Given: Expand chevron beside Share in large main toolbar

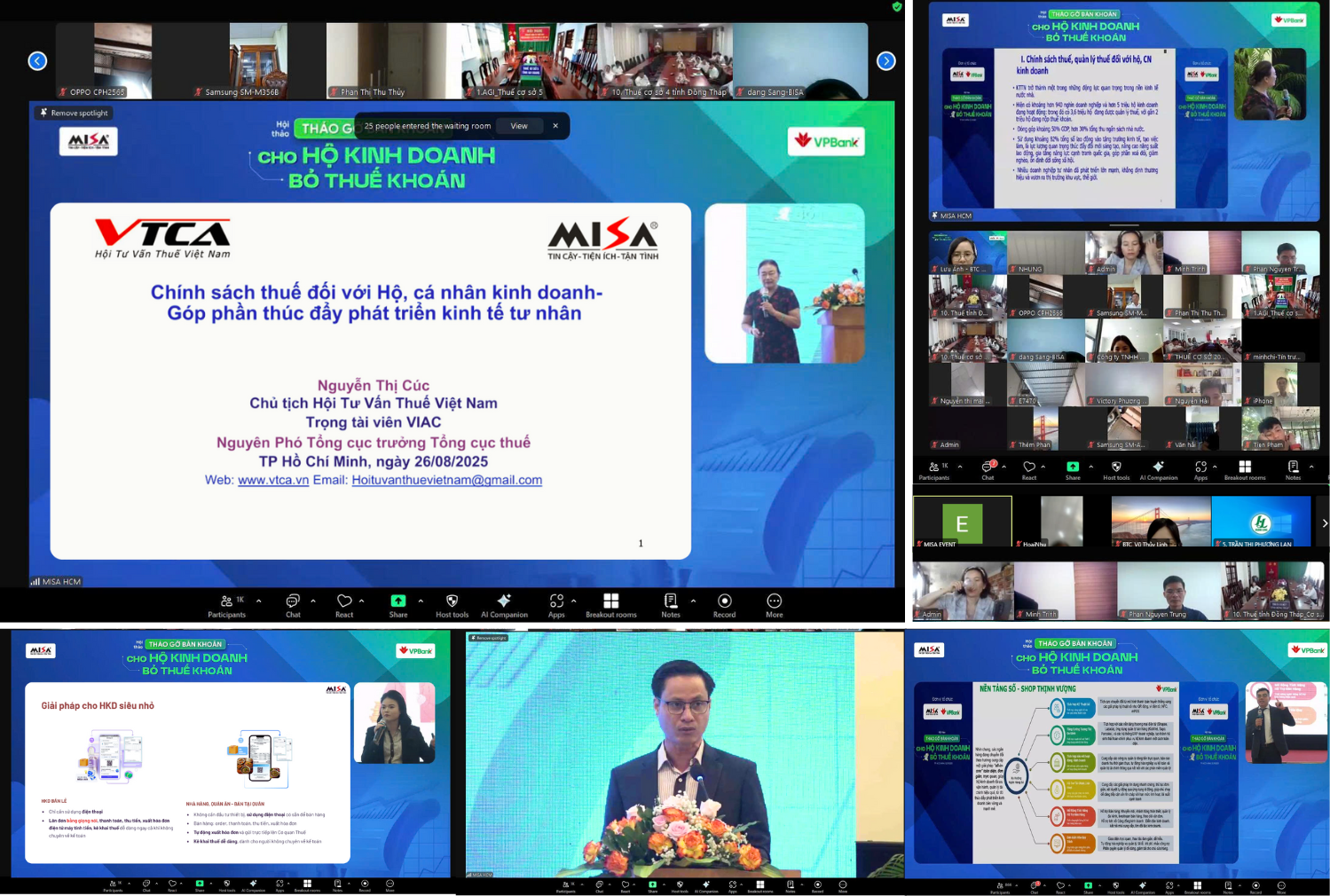Looking at the screenshot, I should point(421,601).
